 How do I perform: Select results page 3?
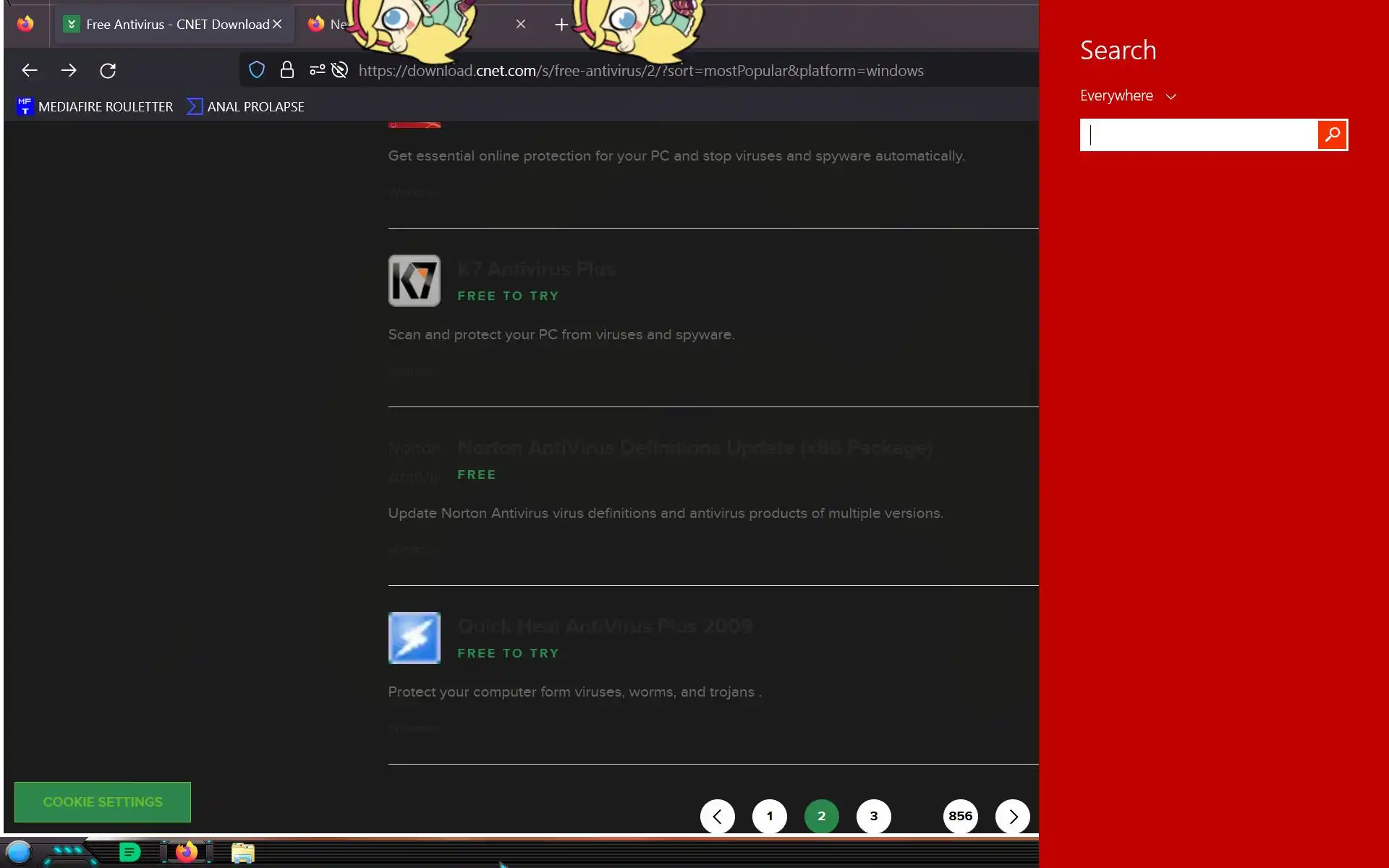tap(873, 817)
